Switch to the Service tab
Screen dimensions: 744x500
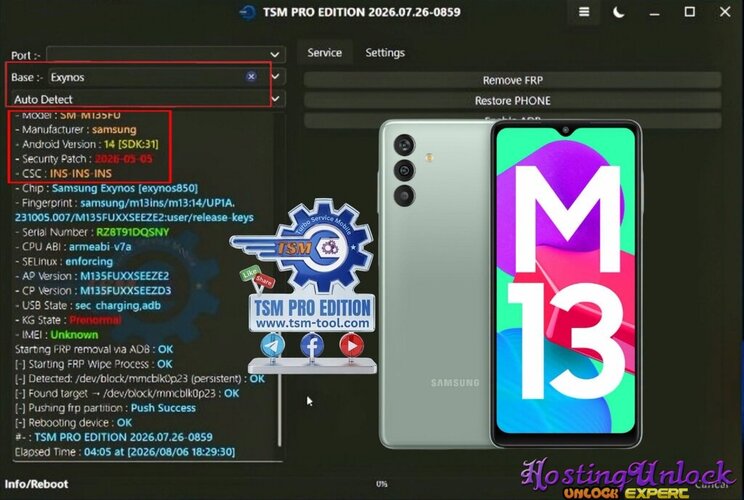pos(325,53)
